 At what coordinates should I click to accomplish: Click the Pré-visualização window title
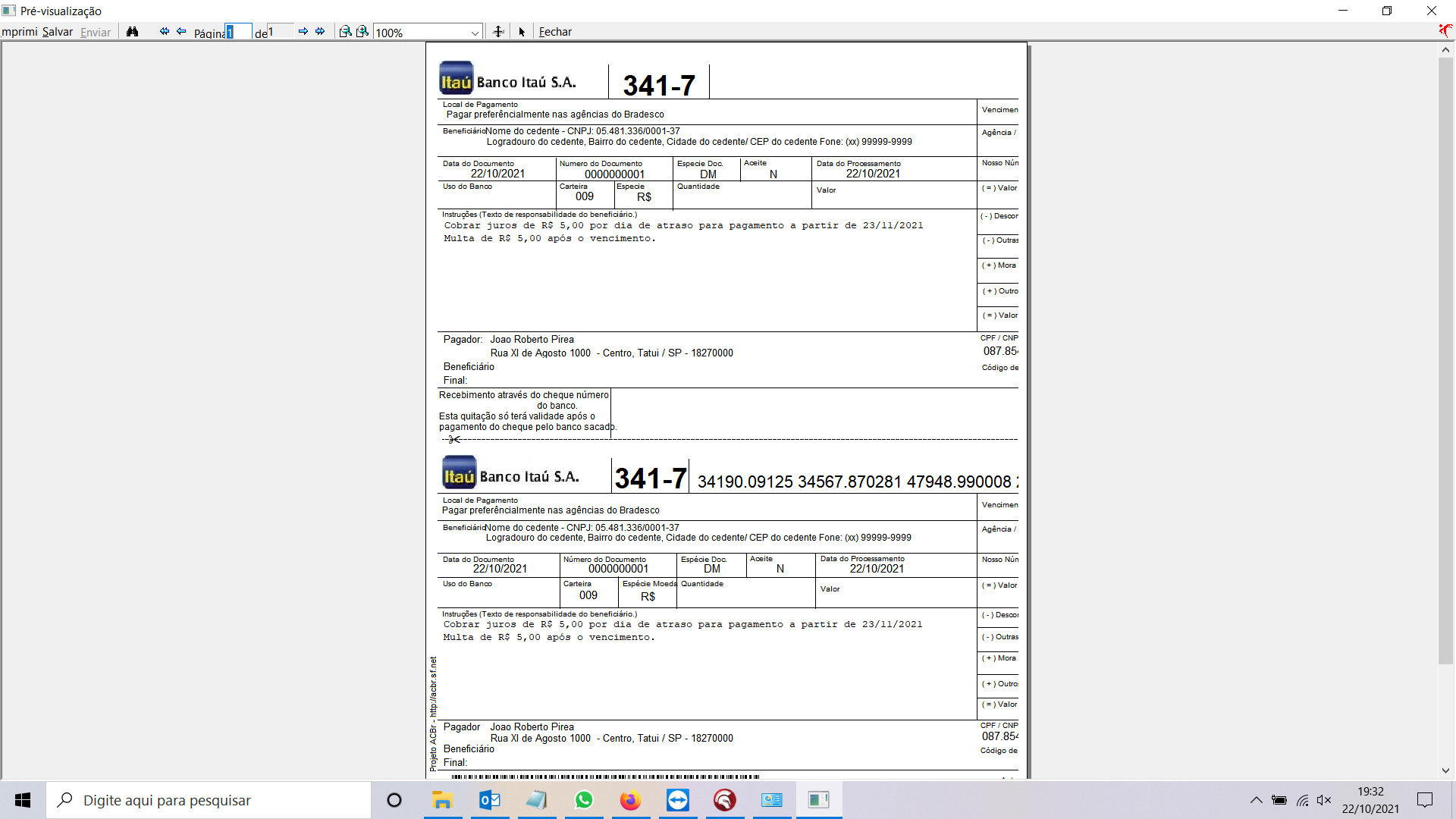click(61, 11)
